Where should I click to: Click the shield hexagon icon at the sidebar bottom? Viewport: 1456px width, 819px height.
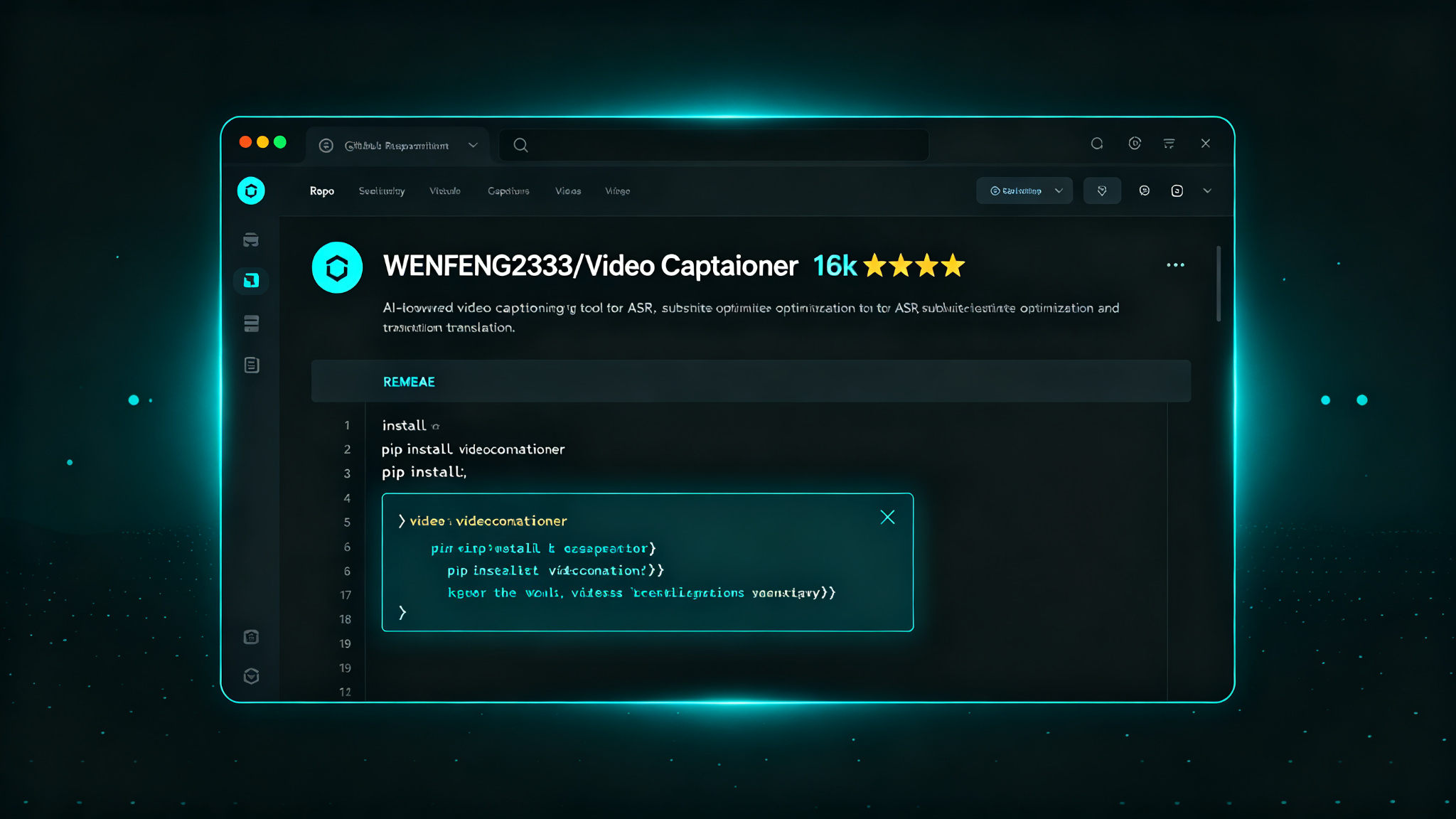pyautogui.click(x=251, y=676)
